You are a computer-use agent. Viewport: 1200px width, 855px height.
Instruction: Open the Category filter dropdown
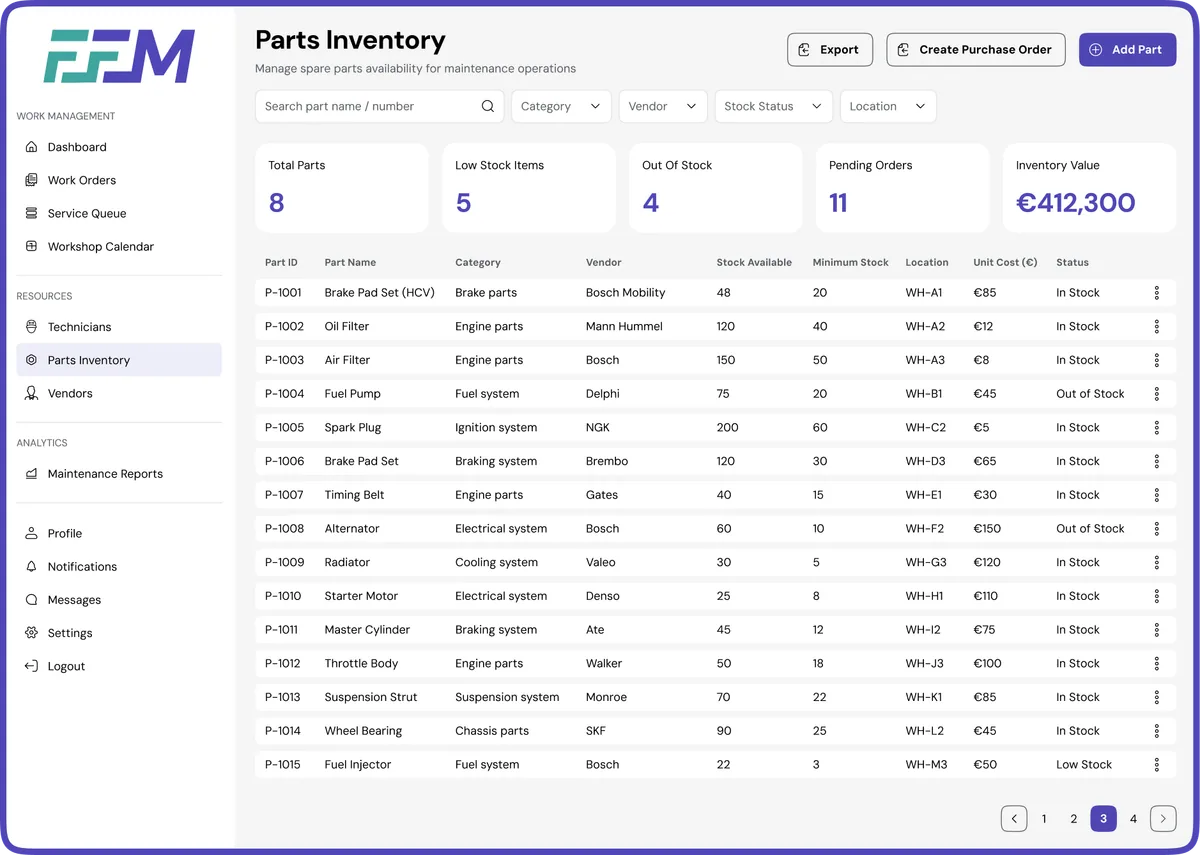[x=560, y=105]
